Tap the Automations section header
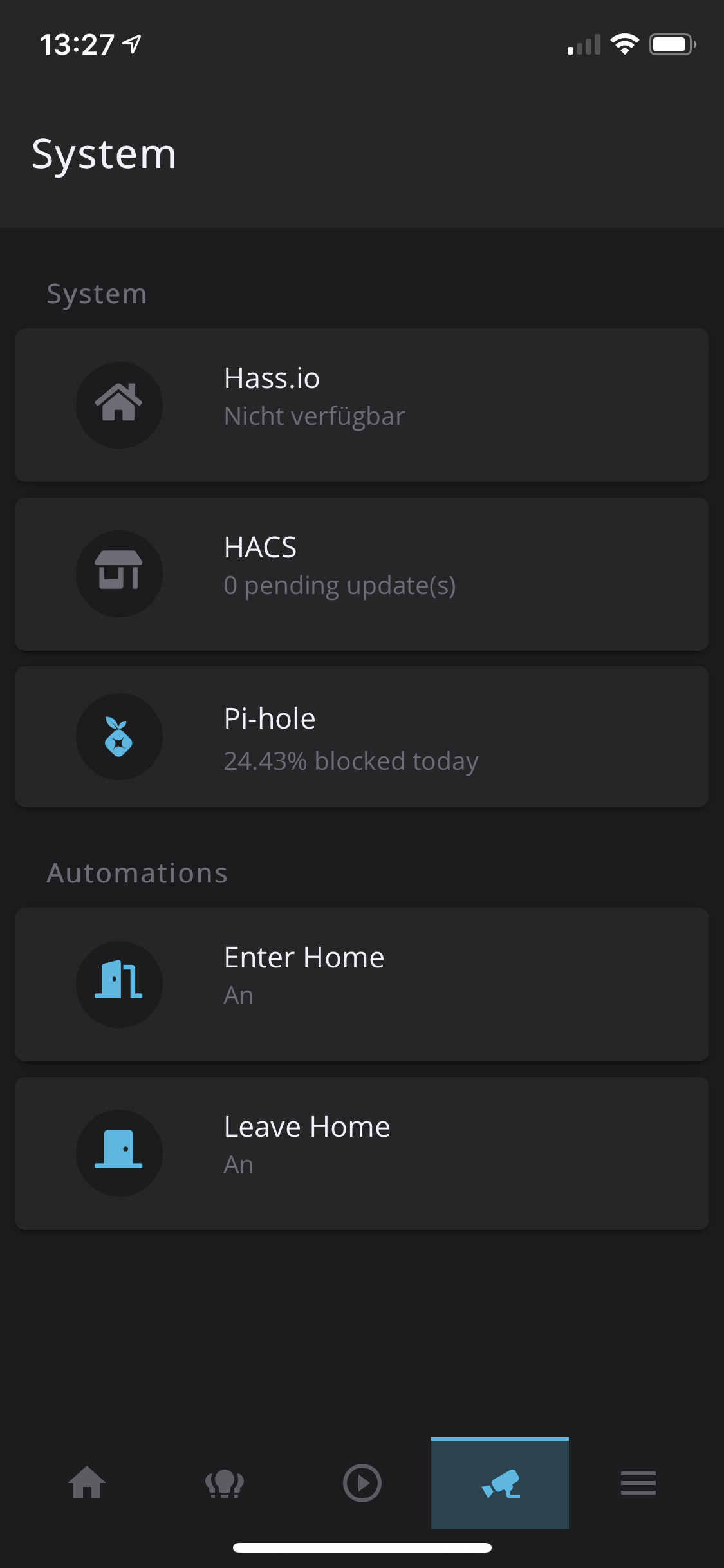The height and width of the screenshot is (1568, 724). (x=136, y=872)
